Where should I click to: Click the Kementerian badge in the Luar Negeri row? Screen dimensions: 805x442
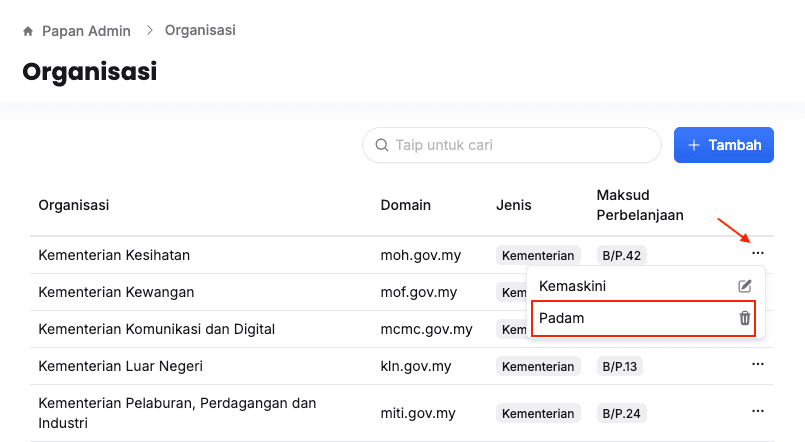tap(538, 366)
